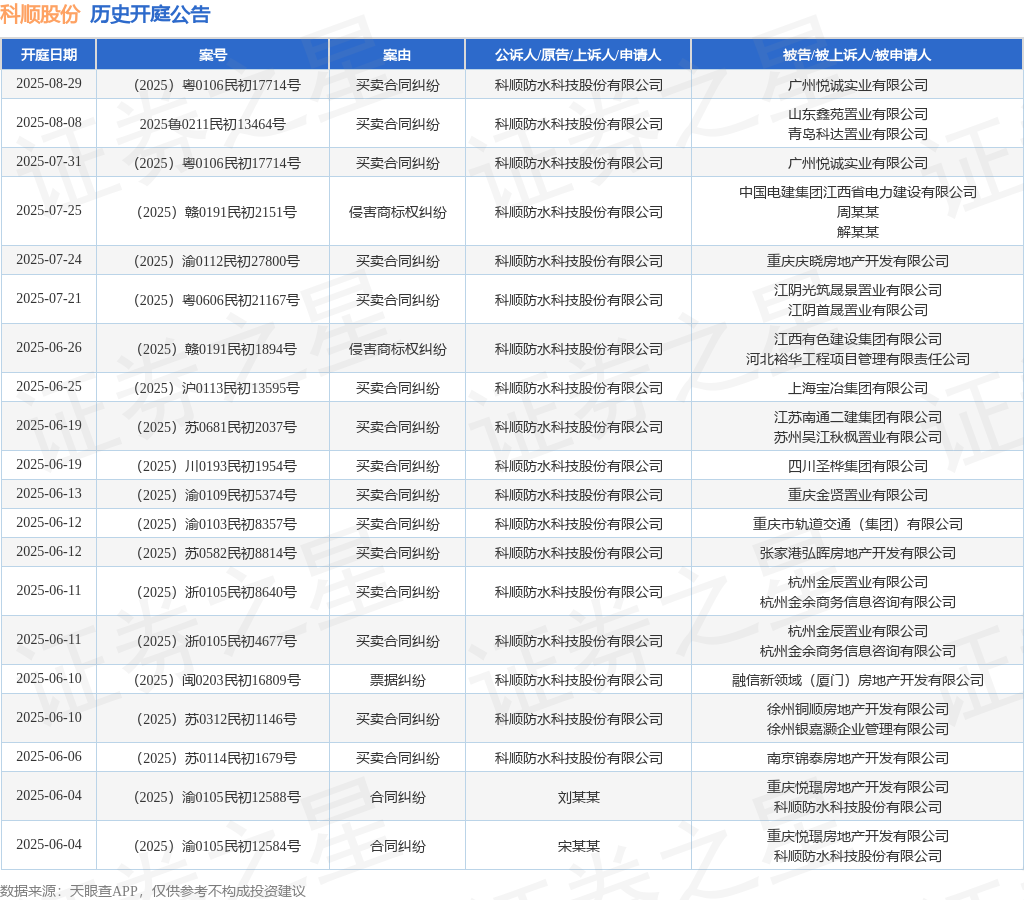
Task: Select case number (2025)赣0191民初1894号
Action: pyautogui.click(x=216, y=349)
